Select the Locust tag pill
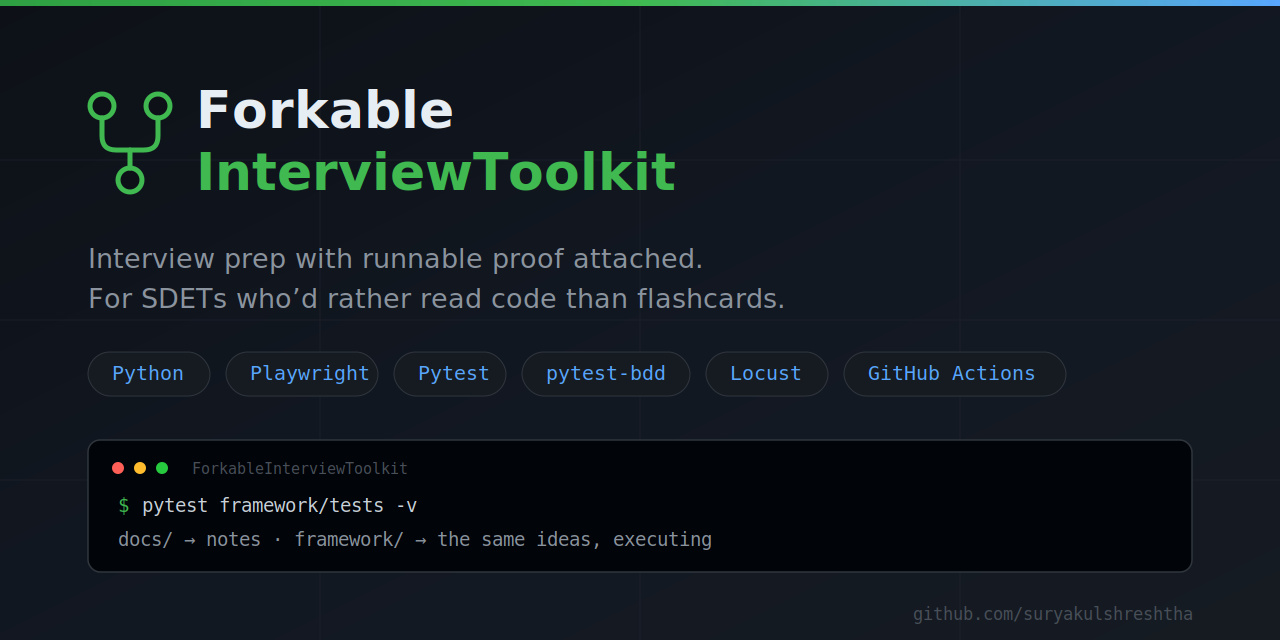1280x640 pixels. (767, 374)
